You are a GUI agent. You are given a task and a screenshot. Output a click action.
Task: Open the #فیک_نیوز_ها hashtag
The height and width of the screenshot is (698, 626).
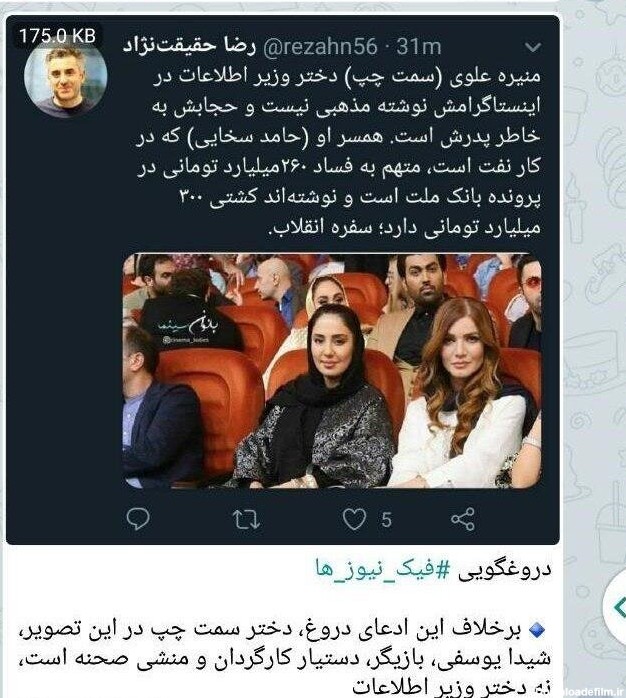[383, 568]
